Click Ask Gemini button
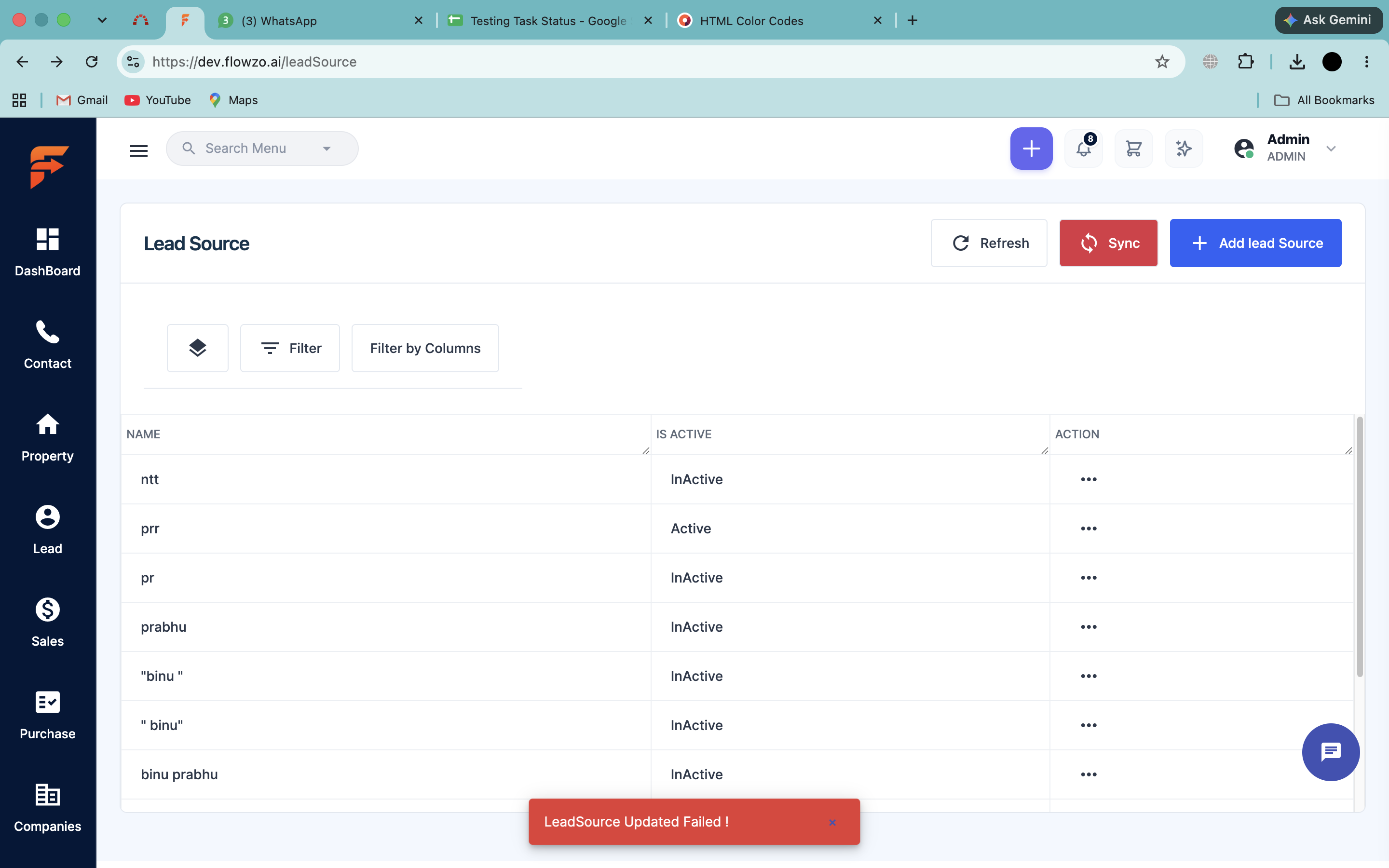Viewport: 1389px width, 868px height. coord(1328,20)
